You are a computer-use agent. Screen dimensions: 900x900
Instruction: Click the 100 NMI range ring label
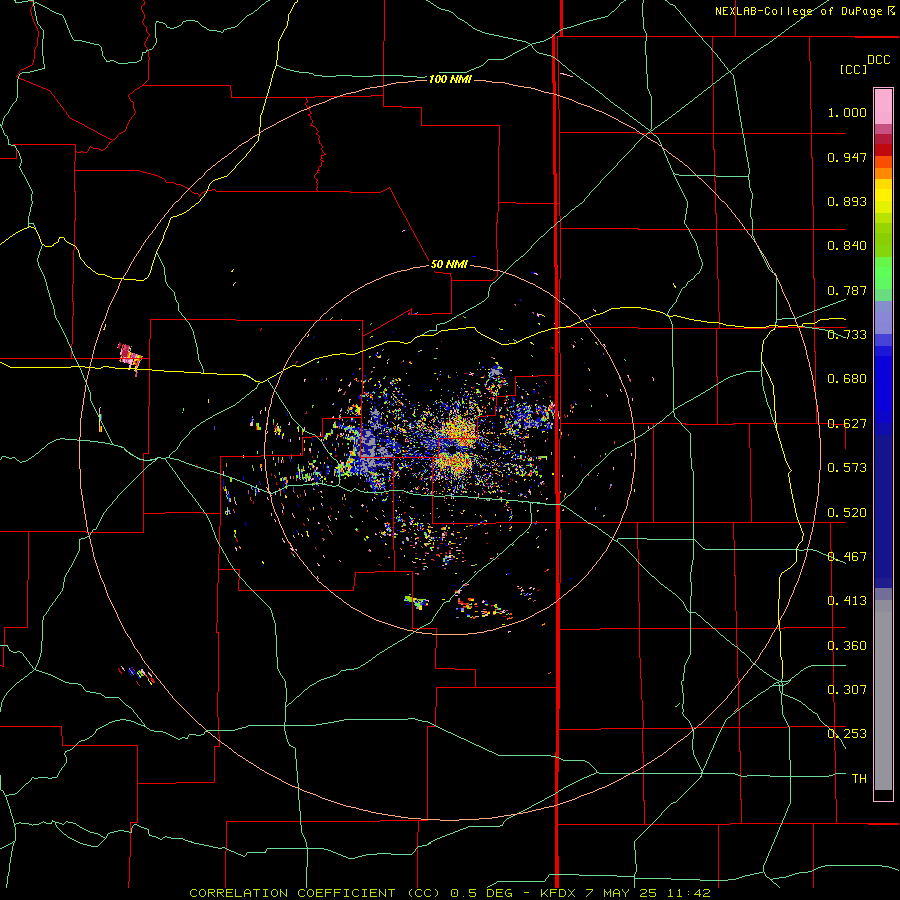pyautogui.click(x=450, y=79)
